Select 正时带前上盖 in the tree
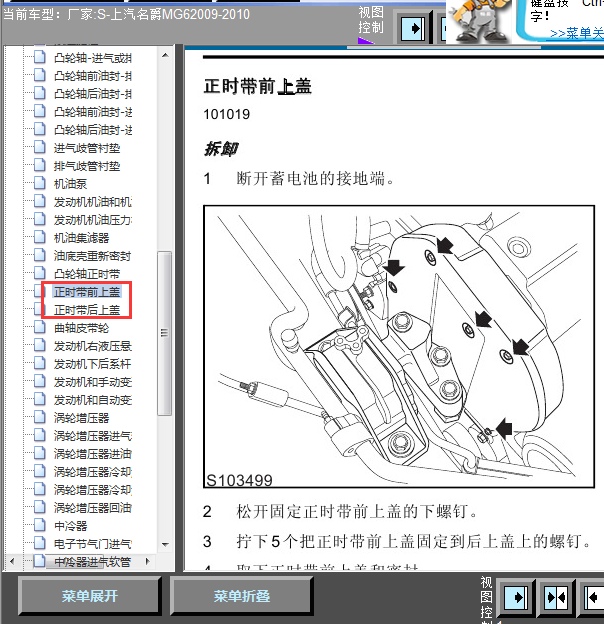 [x=87, y=292]
